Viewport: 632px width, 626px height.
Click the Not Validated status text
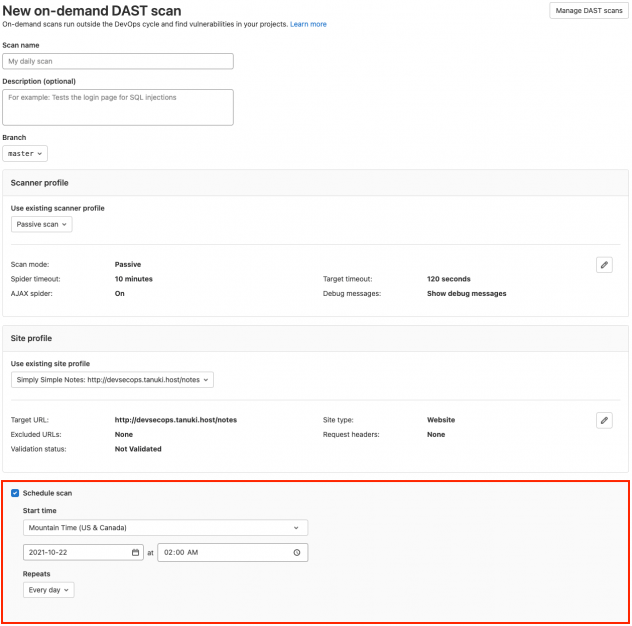click(138, 449)
